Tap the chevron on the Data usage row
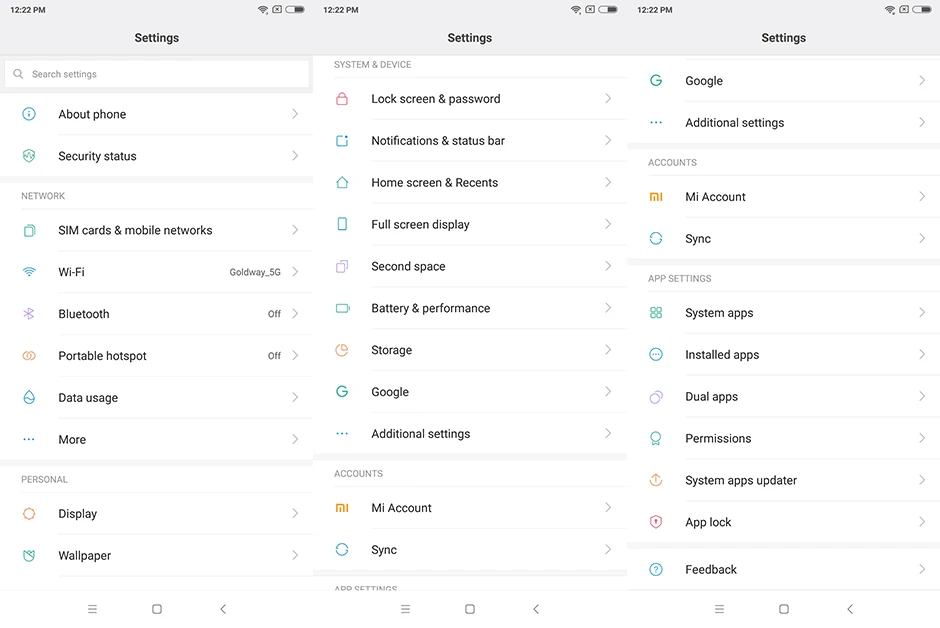The width and height of the screenshot is (940, 628). point(295,397)
